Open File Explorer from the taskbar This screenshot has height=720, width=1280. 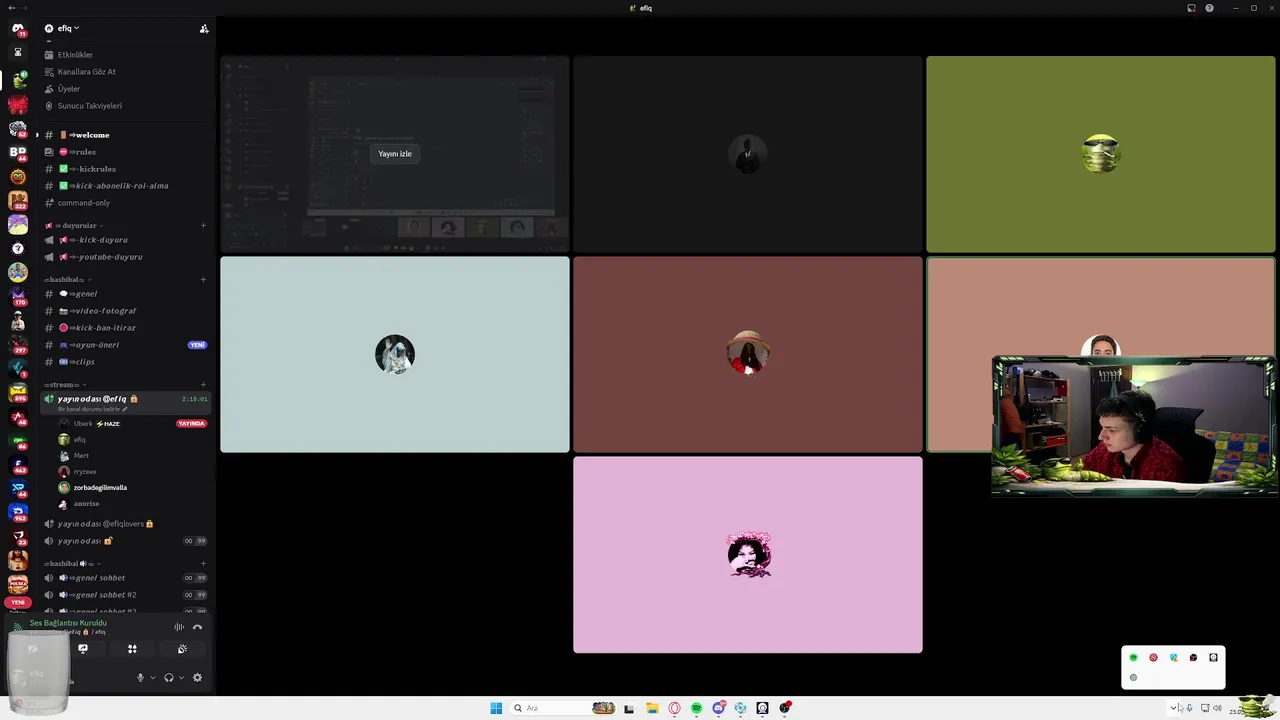(x=652, y=708)
